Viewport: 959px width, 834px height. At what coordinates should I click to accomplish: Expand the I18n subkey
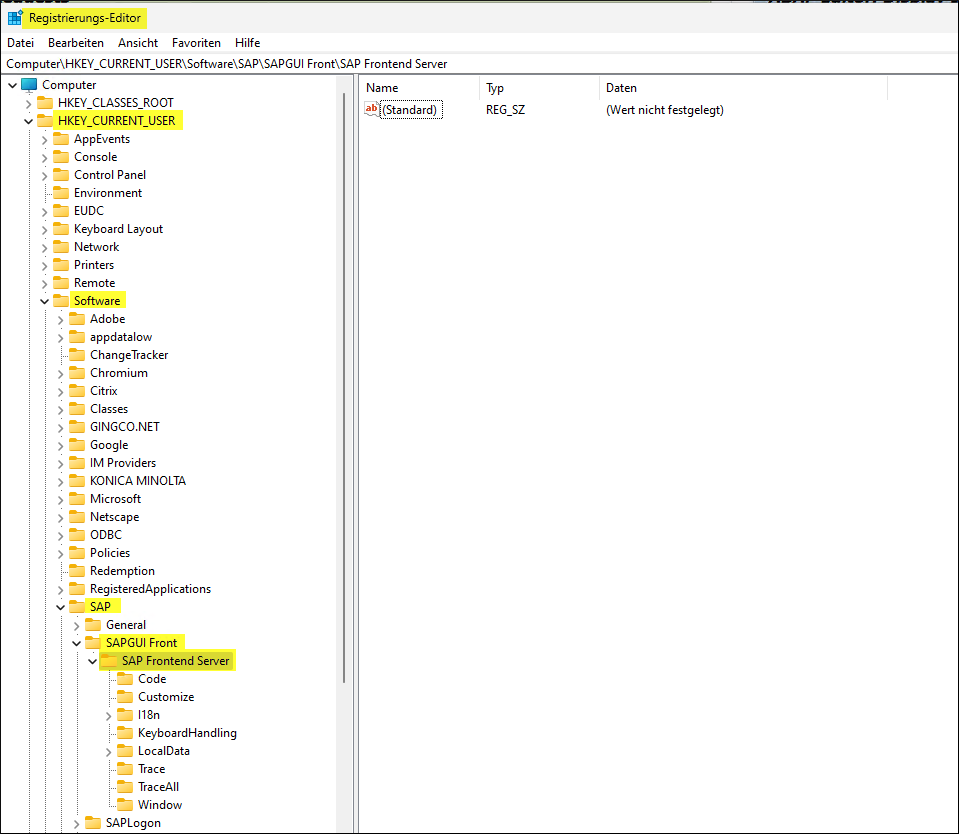108,715
